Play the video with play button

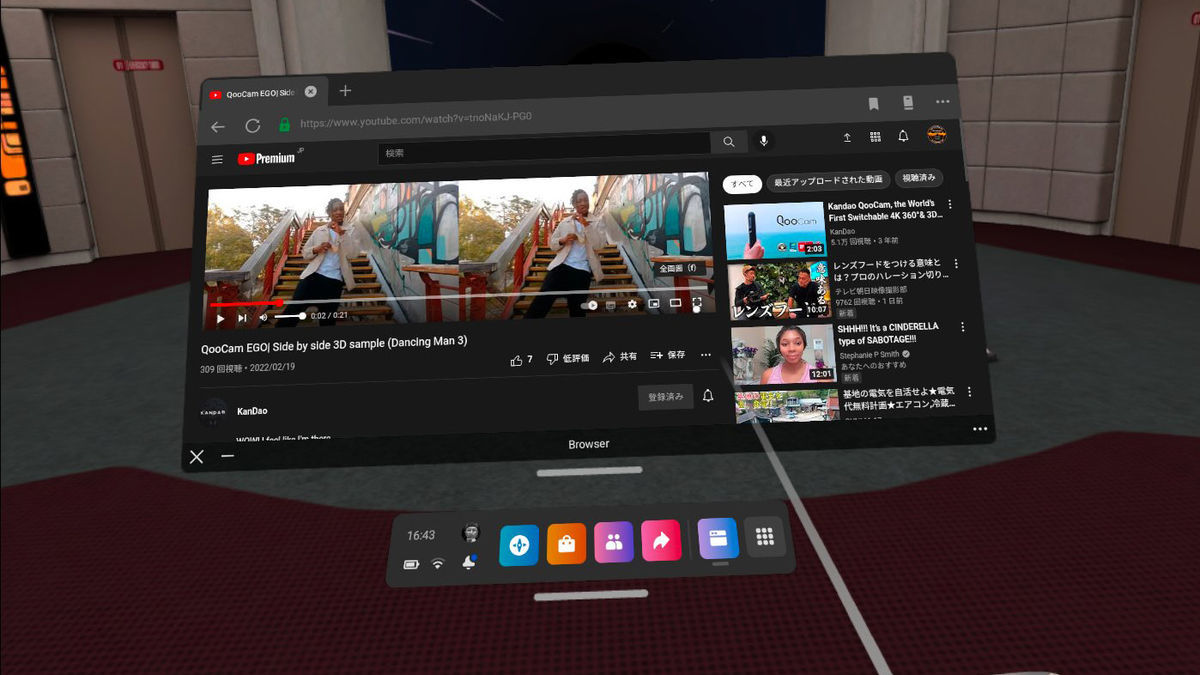221,318
